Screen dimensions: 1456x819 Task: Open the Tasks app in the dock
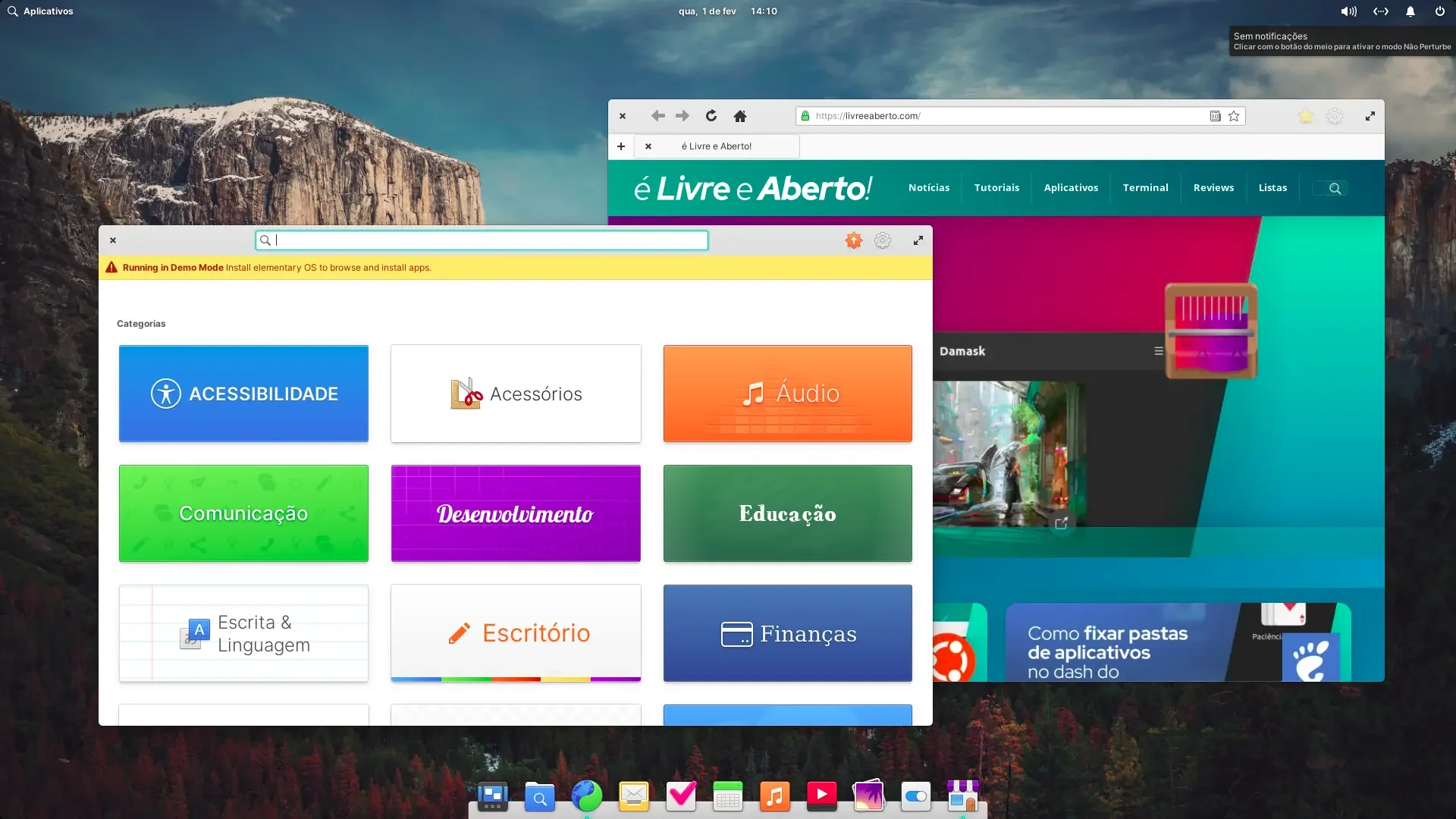(680, 795)
